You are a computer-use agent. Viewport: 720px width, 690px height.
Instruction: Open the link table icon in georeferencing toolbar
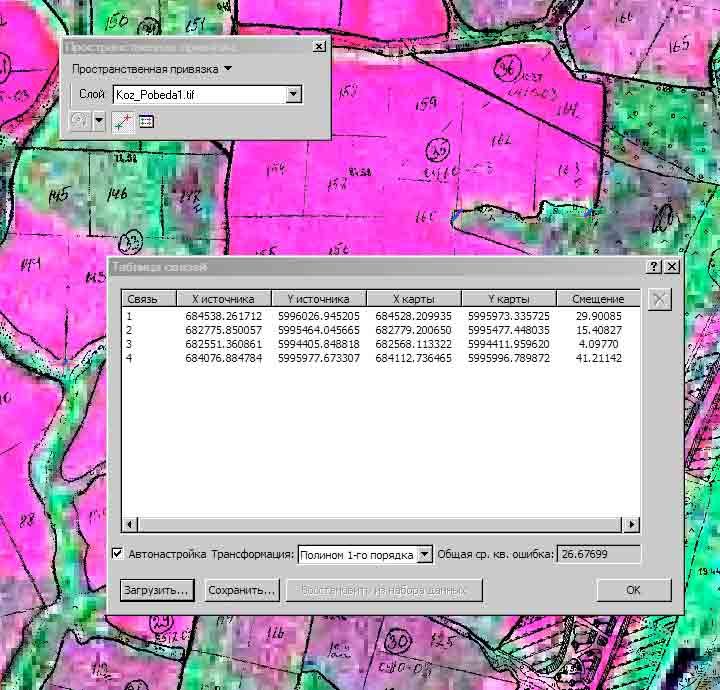click(x=146, y=122)
